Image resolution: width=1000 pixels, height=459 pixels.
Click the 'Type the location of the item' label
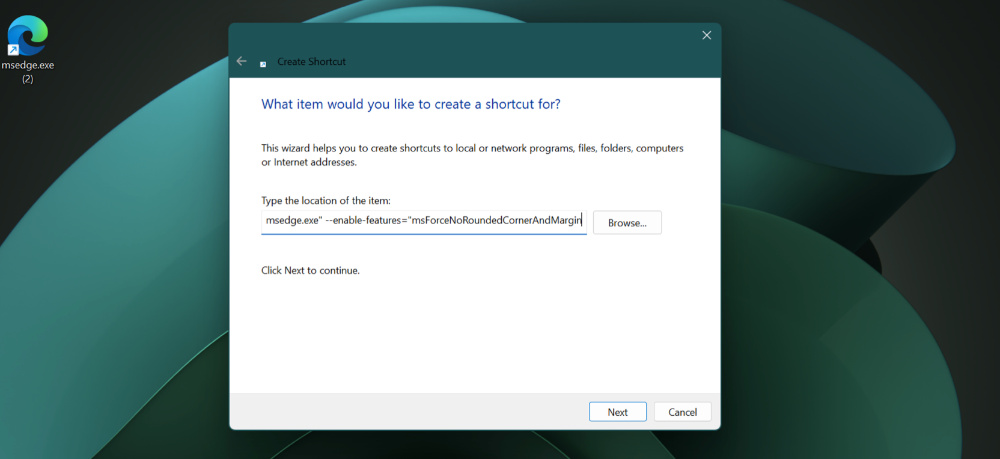[325, 201]
